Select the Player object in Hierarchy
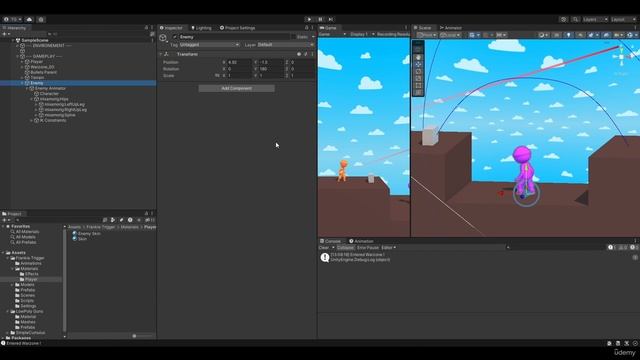The width and height of the screenshot is (640, 360). pos(36,62)
